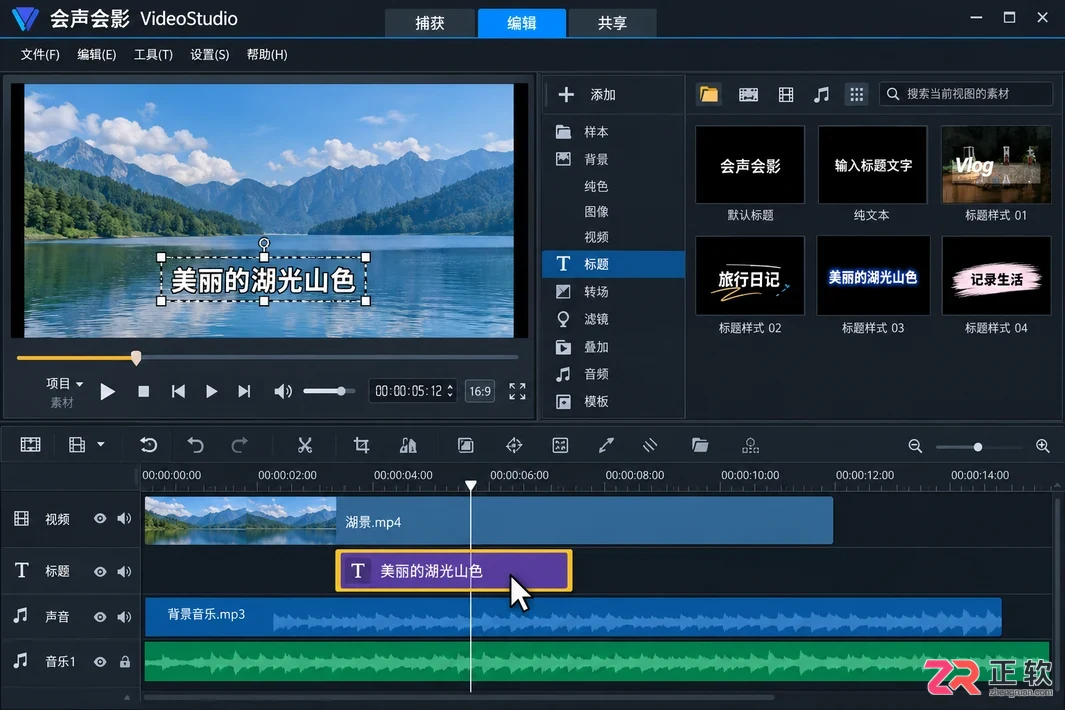Image resolution: width=1065 pixels, height=710 pixels.
Task: Jump to the end of clip
Action: pos(244,391)
